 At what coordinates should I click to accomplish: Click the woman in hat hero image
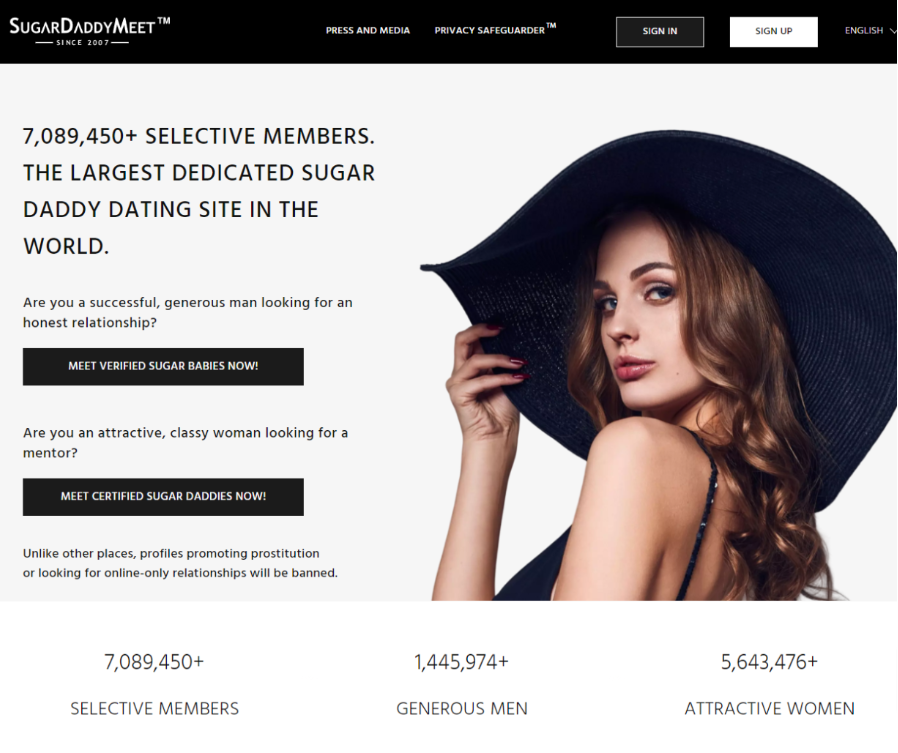[x=659, y=366]
